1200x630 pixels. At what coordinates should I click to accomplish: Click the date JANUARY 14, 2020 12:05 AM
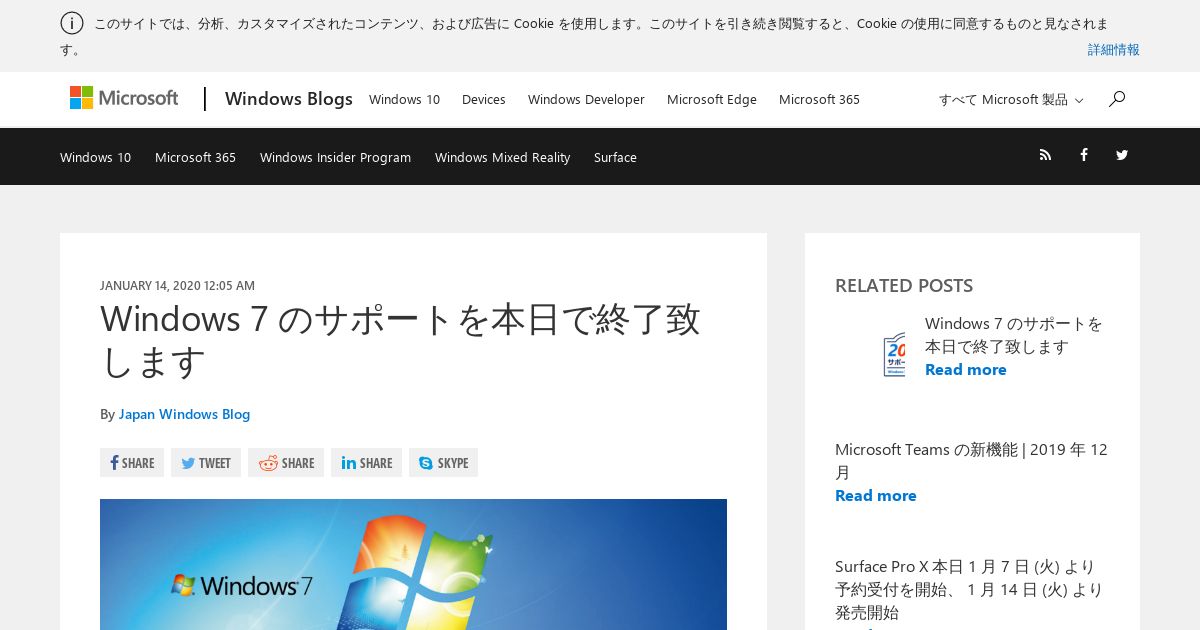click(x=177, y=285)
